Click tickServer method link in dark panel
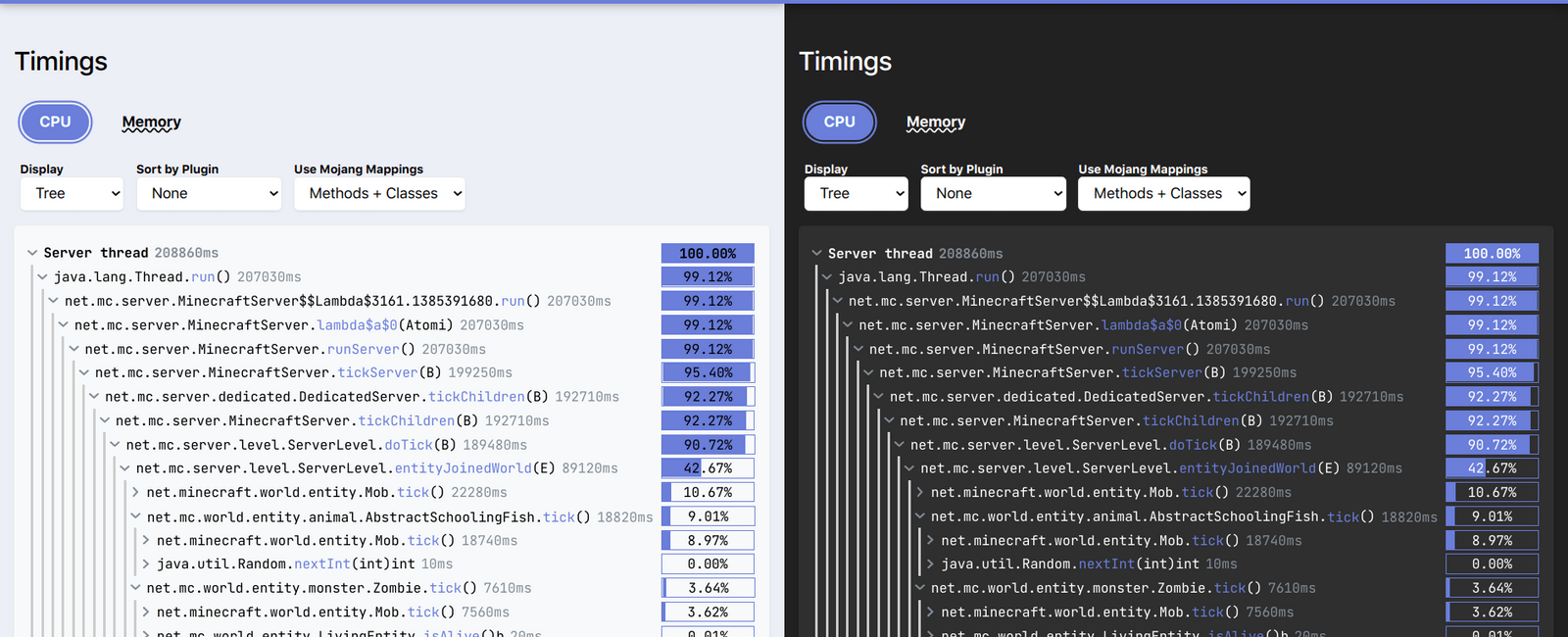The width and height of the screenshot is (1568, 637). (1161, 372)
